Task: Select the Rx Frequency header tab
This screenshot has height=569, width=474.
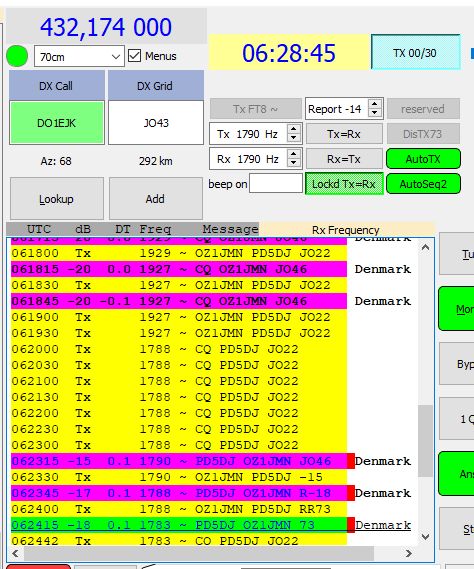Action: [346, 230]
